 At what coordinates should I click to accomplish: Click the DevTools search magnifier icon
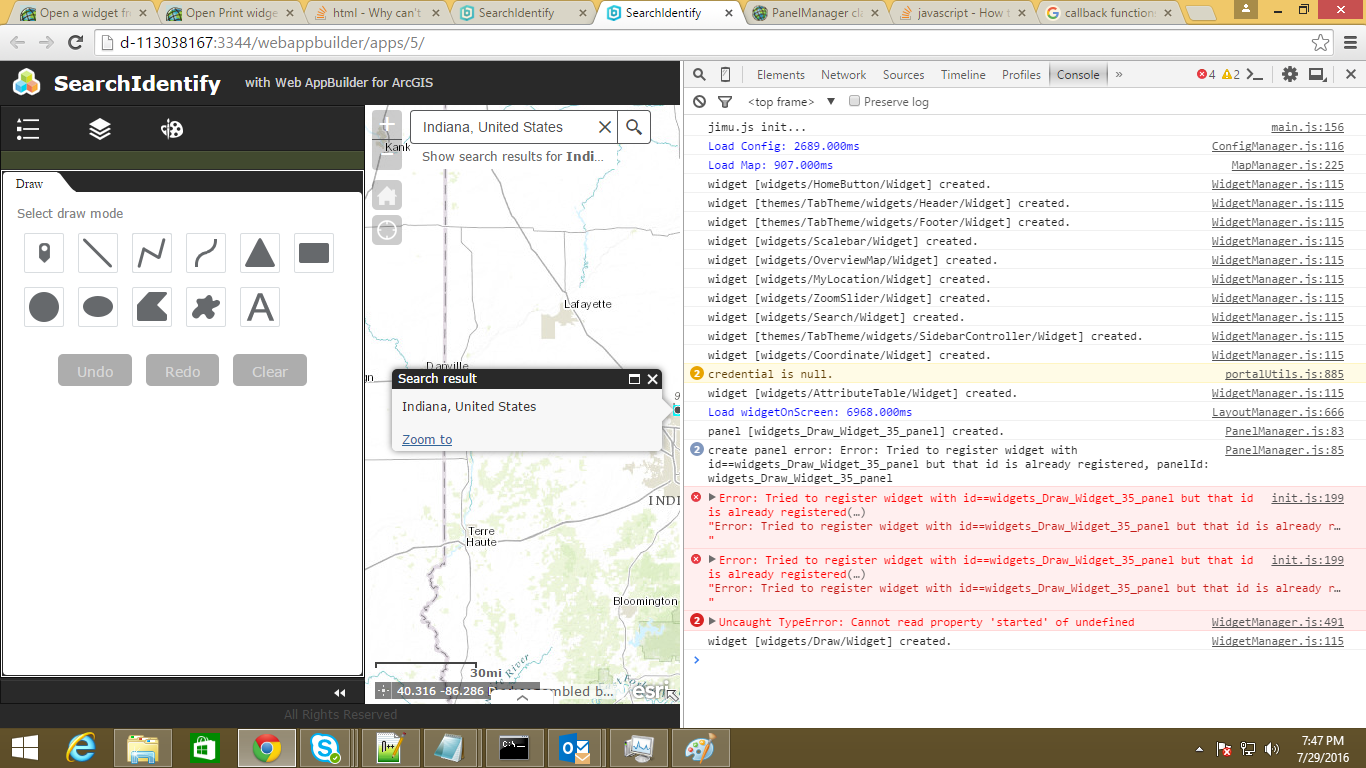[699, 75]
